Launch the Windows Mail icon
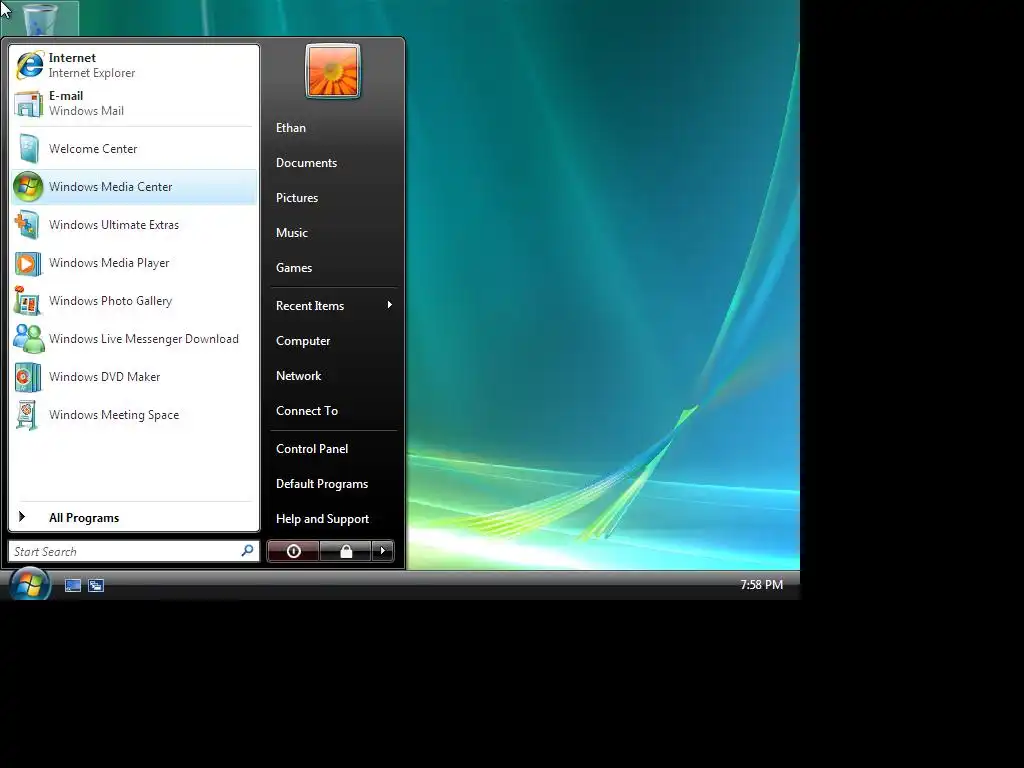 (29, 104)
